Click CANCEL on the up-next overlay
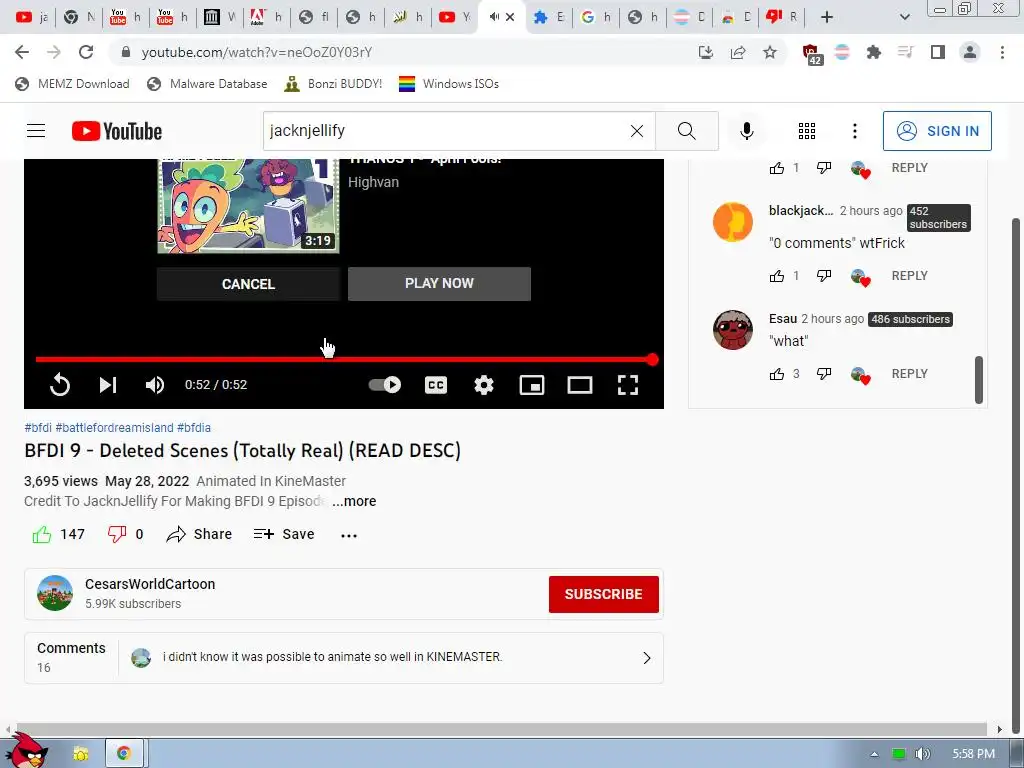The image size is (1024, 768). point(248,284)
